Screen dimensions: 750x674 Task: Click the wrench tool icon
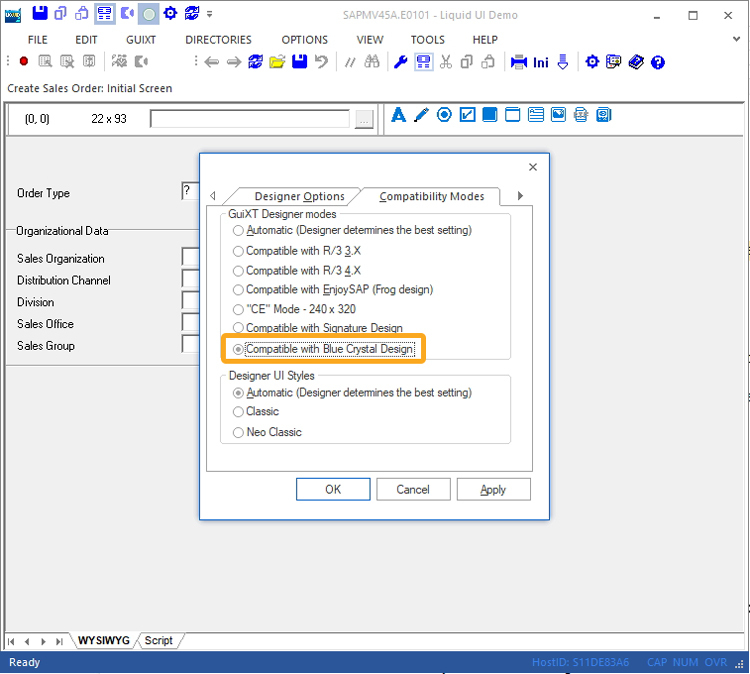click(400, 62)
